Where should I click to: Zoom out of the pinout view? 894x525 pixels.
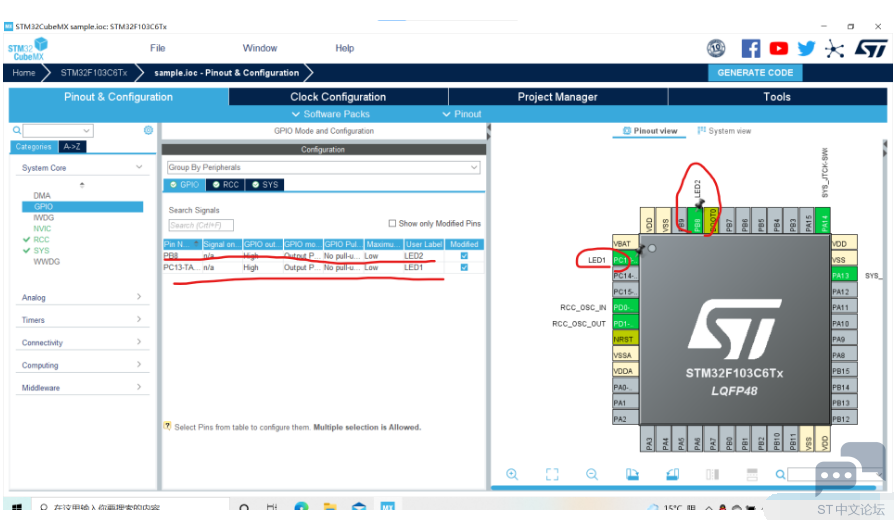[592, 474]
